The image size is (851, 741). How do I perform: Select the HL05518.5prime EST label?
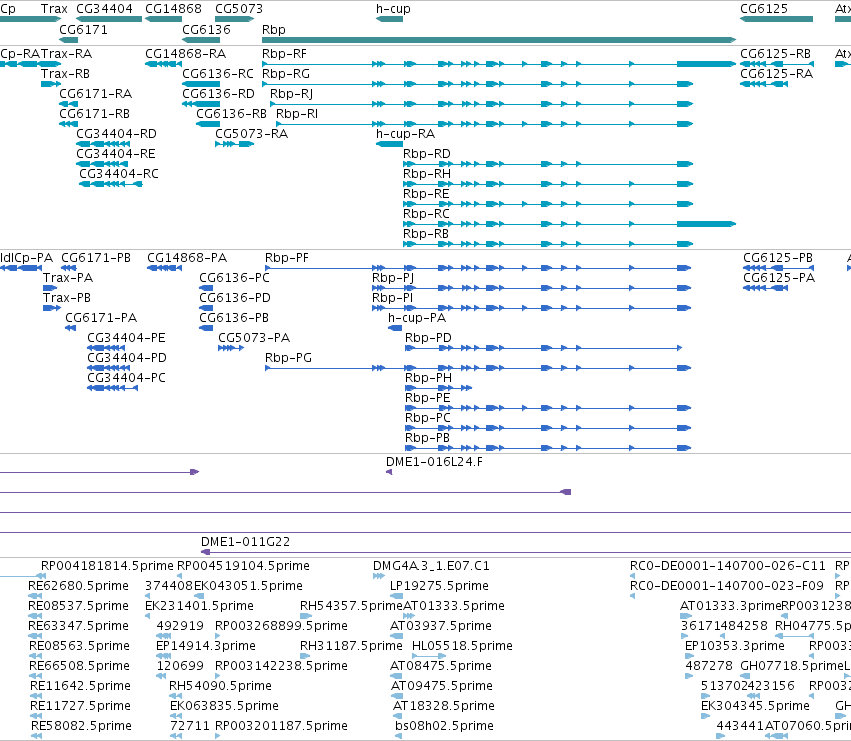pyautogui.click(x=462, y=646)
